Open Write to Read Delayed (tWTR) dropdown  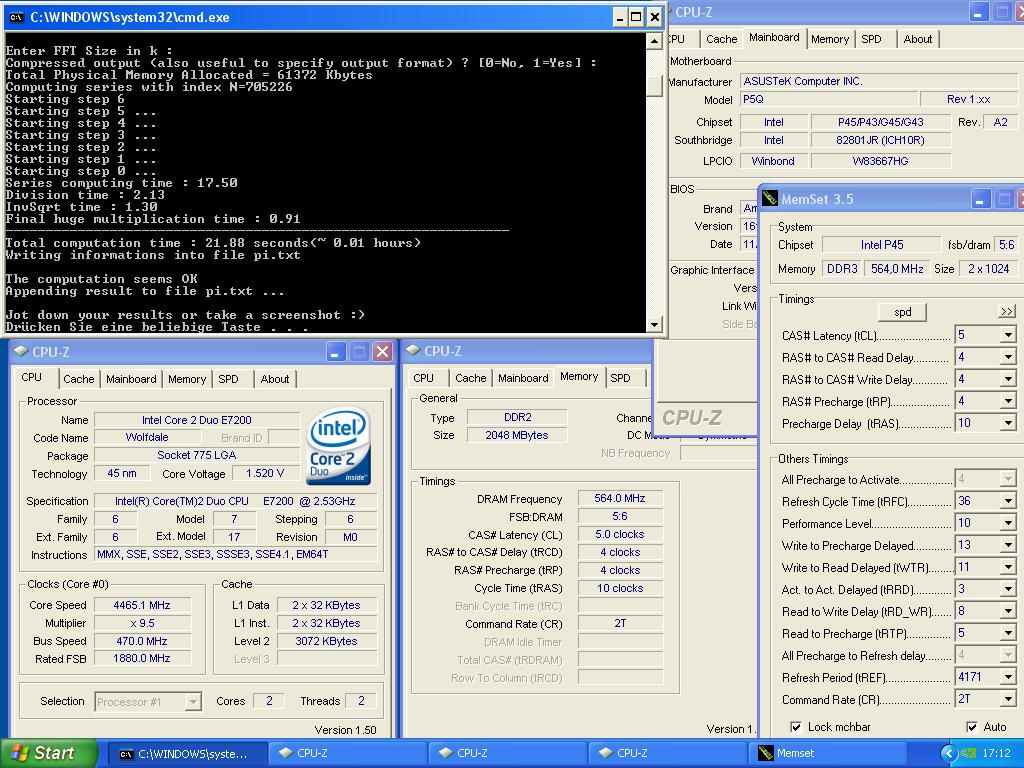pyautogui.click(x=1008, y=568)
